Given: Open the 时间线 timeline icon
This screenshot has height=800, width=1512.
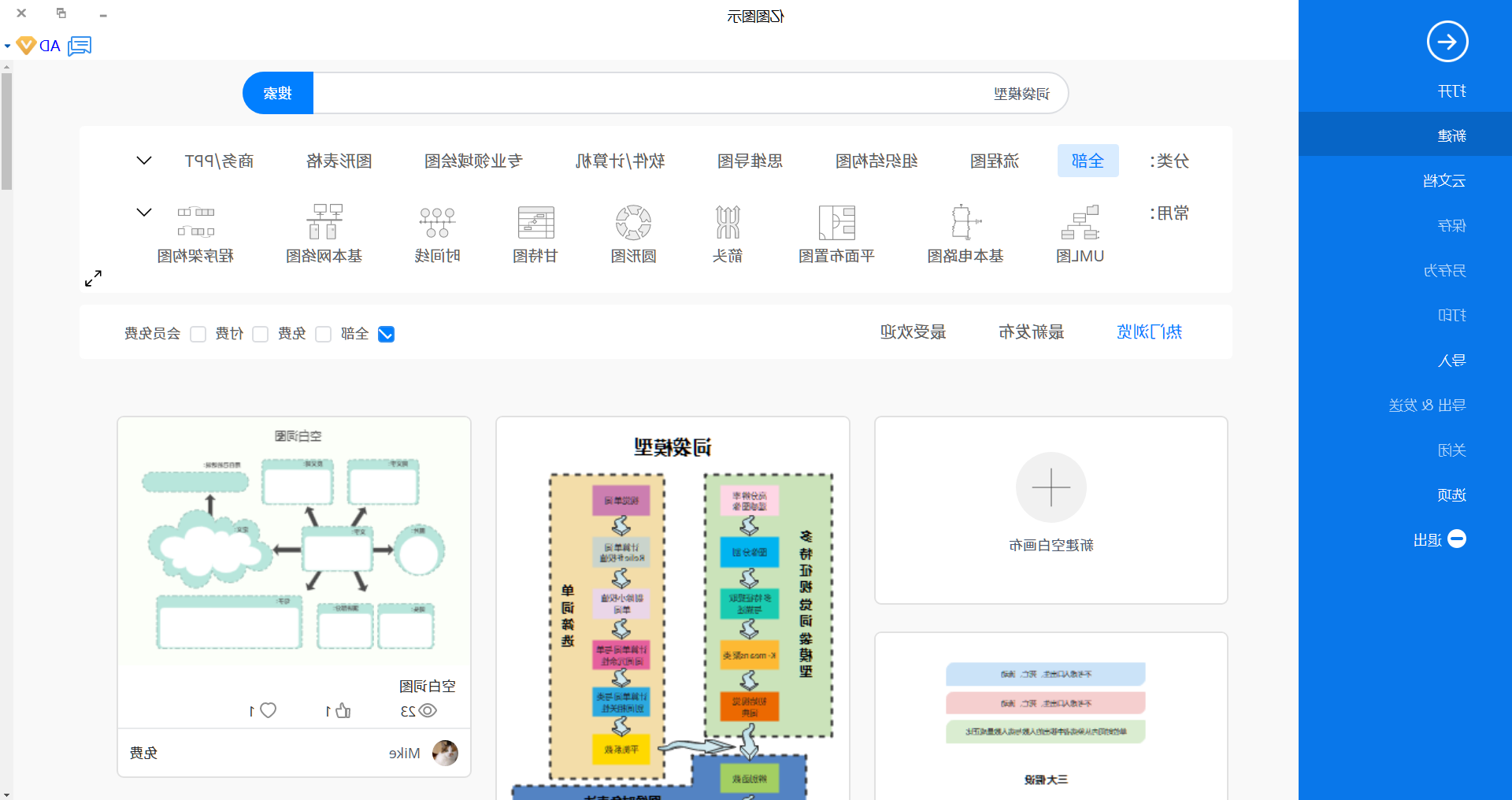Looking at the screenshot, I should pyautogui.click(x=437, y=222).
